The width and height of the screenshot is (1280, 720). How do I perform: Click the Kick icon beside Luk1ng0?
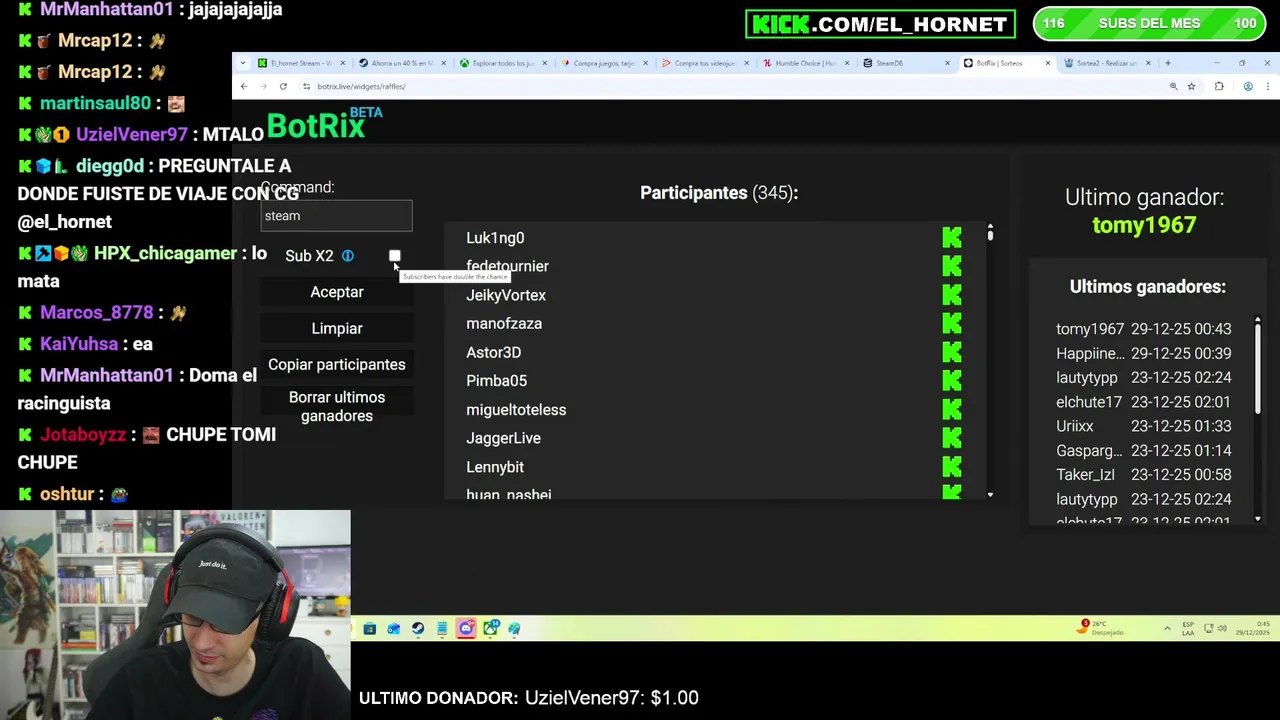click(x=952, y=238)
